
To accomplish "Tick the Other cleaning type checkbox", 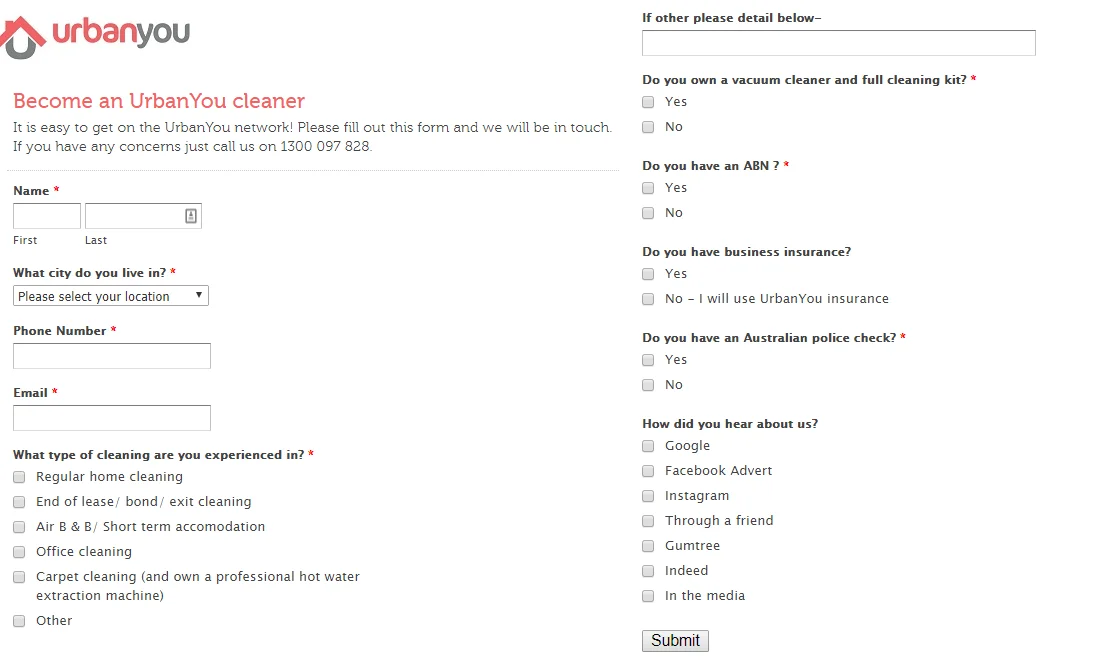I will click(19, 621).
